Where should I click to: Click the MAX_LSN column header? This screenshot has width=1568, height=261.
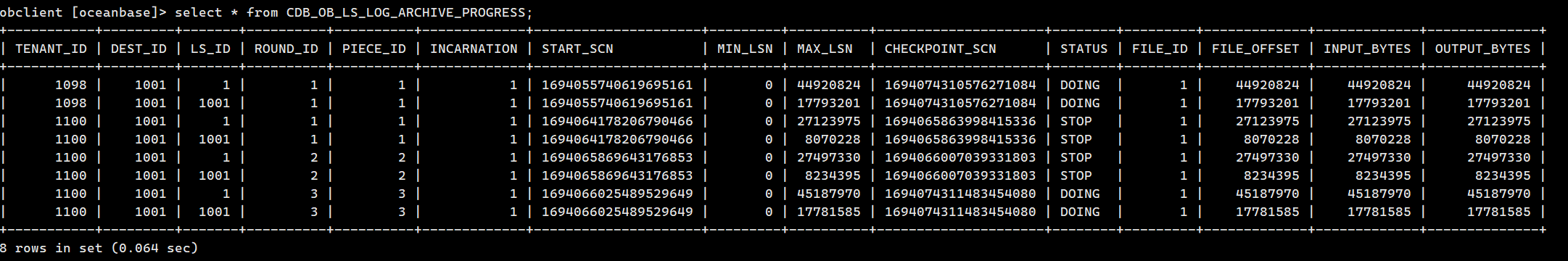click(825, 49)
